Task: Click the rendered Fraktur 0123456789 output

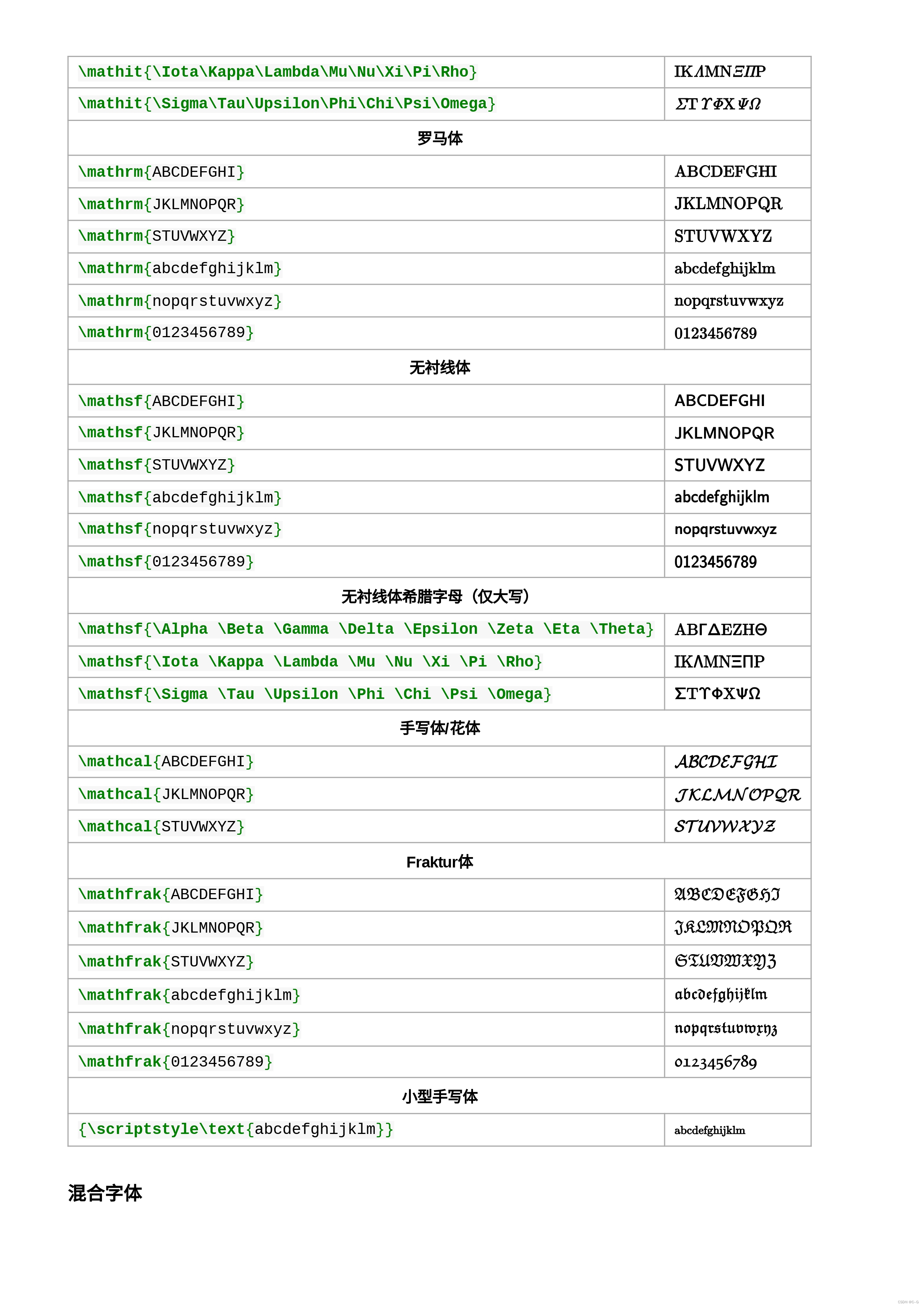Action: point(716,1062)
